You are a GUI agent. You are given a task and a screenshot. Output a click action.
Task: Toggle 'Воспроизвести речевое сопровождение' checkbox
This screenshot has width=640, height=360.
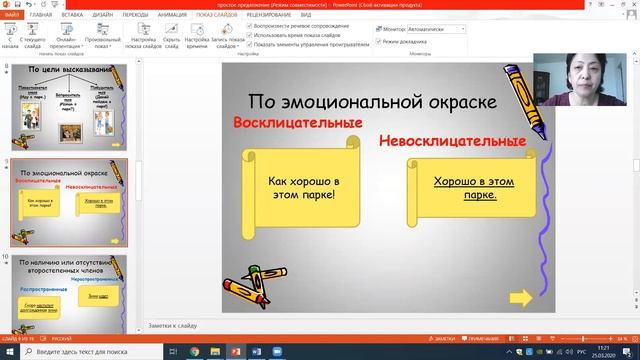(x=249, y=26)
